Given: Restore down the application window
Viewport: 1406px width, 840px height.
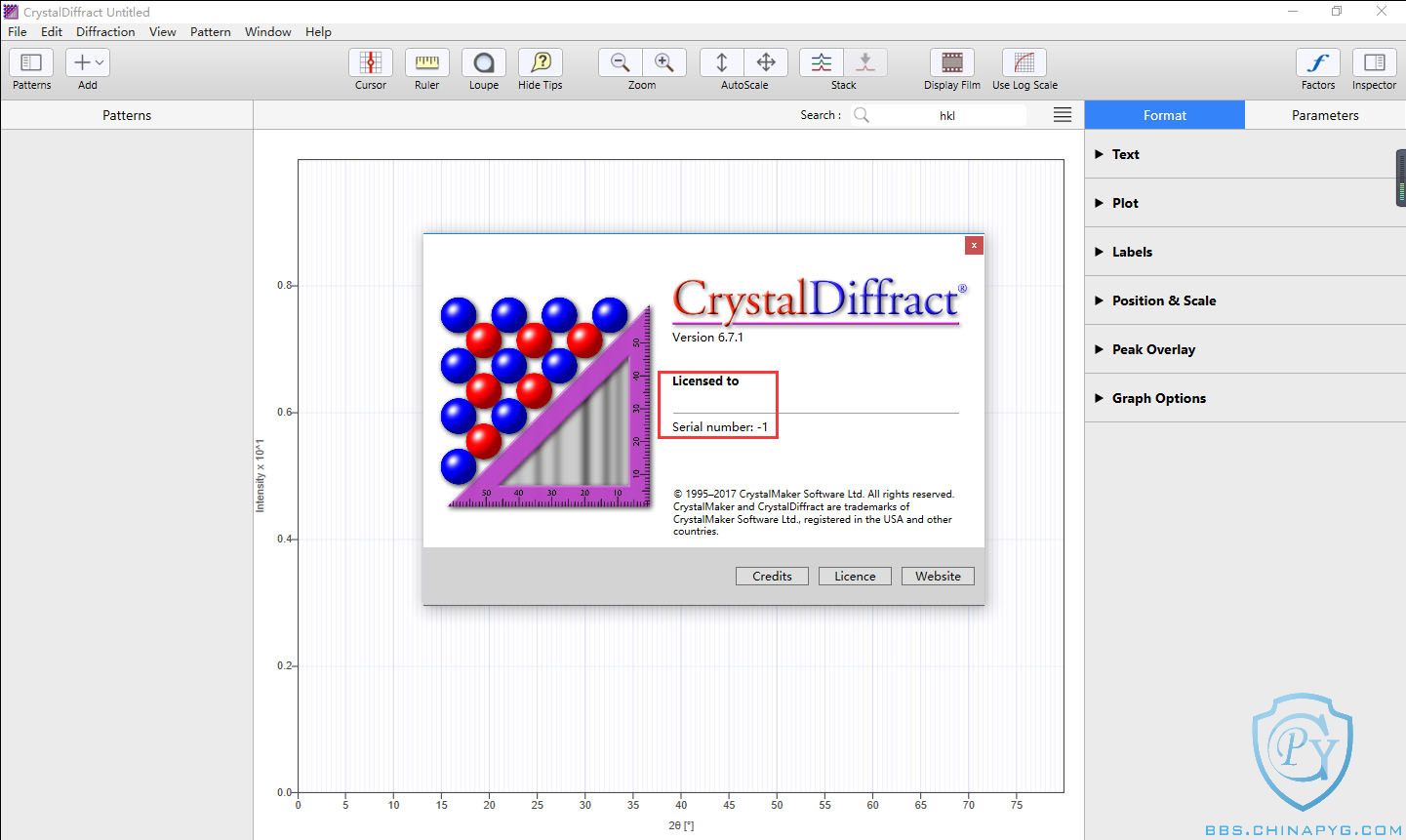Looking at the screenshot, I should click(1337, 12).
